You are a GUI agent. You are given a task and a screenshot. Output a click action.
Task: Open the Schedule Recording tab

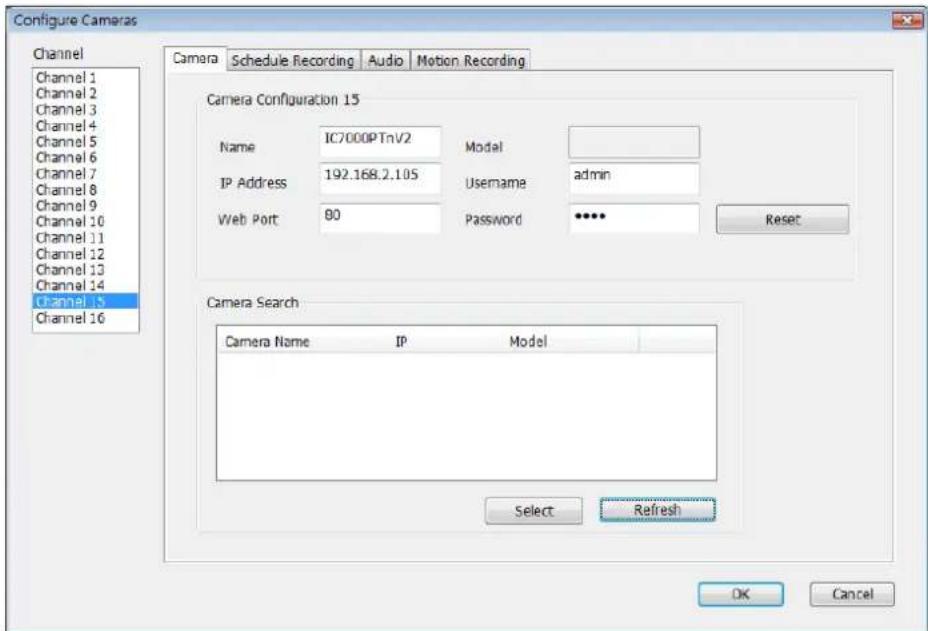tap(293, 60)
